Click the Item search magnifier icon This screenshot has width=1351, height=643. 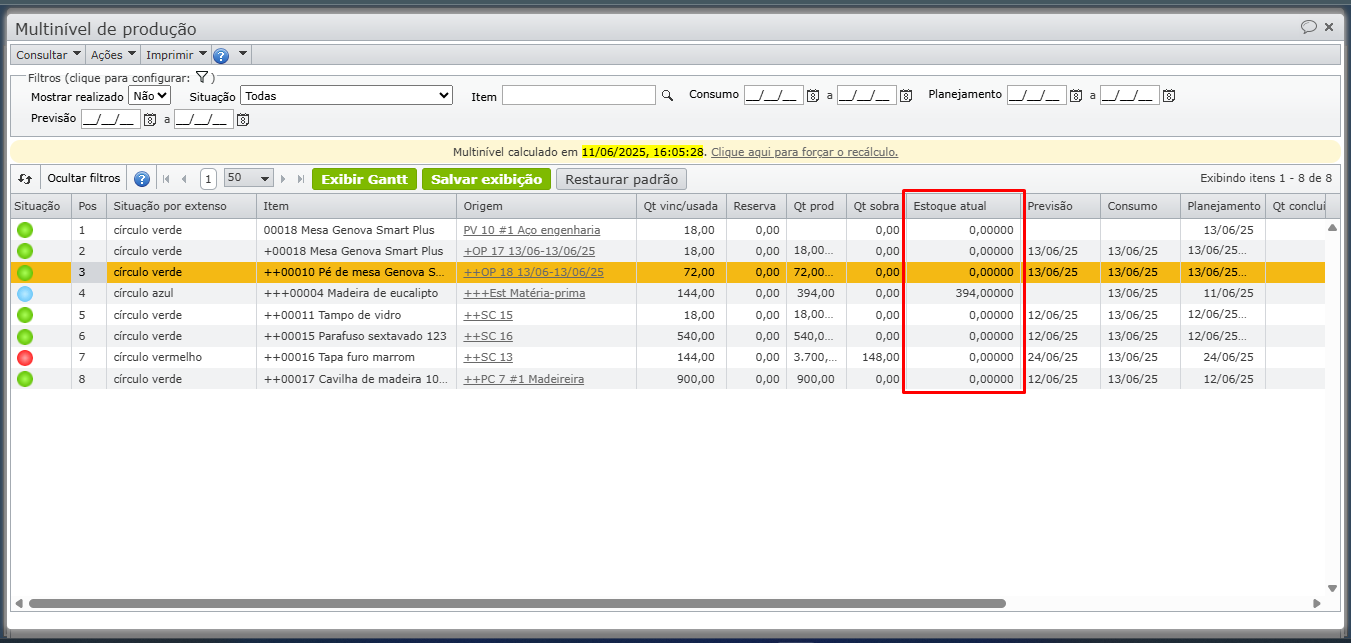click(x=667, y=96)
